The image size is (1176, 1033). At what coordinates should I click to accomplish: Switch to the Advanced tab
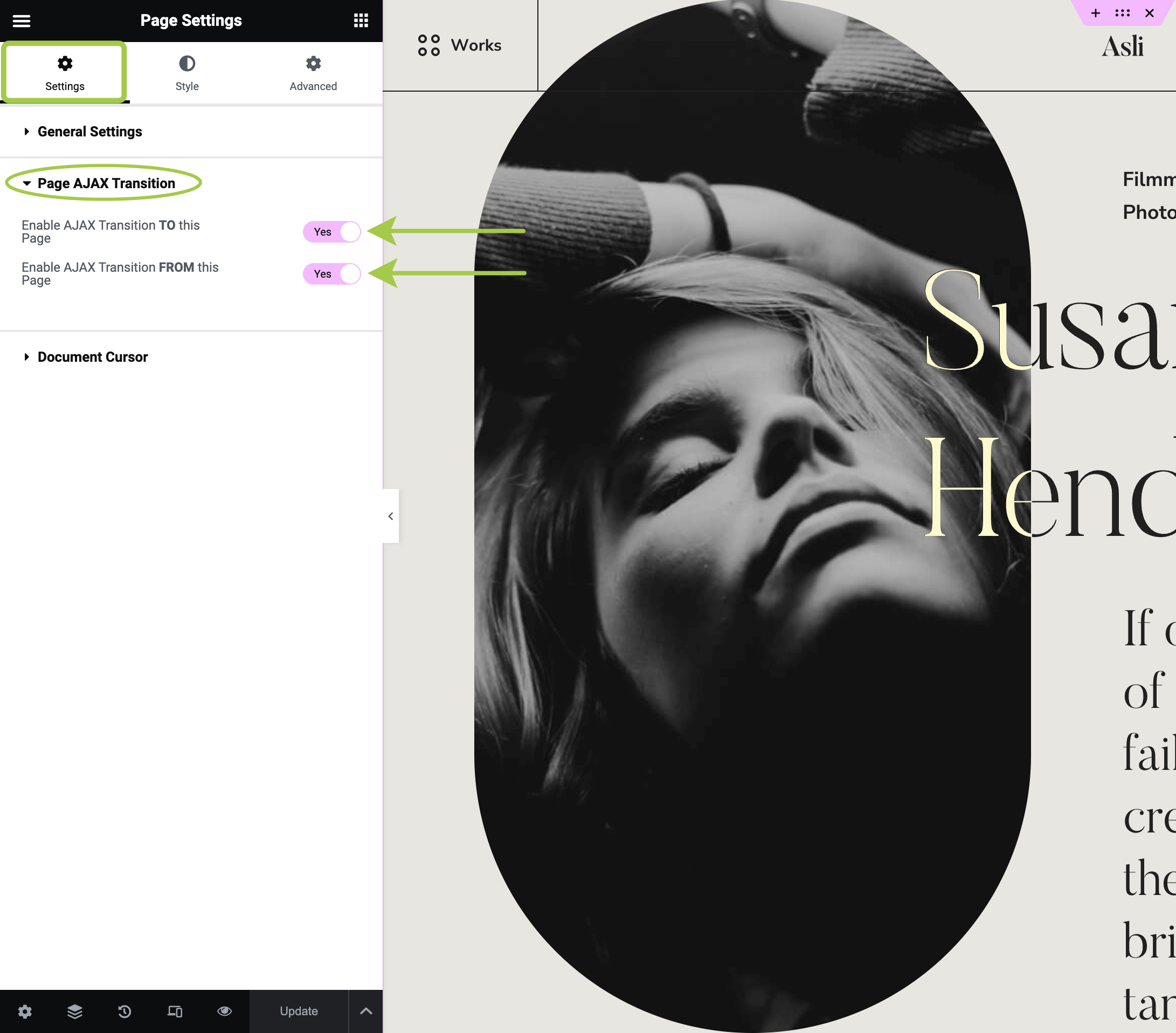pos(313,73)
